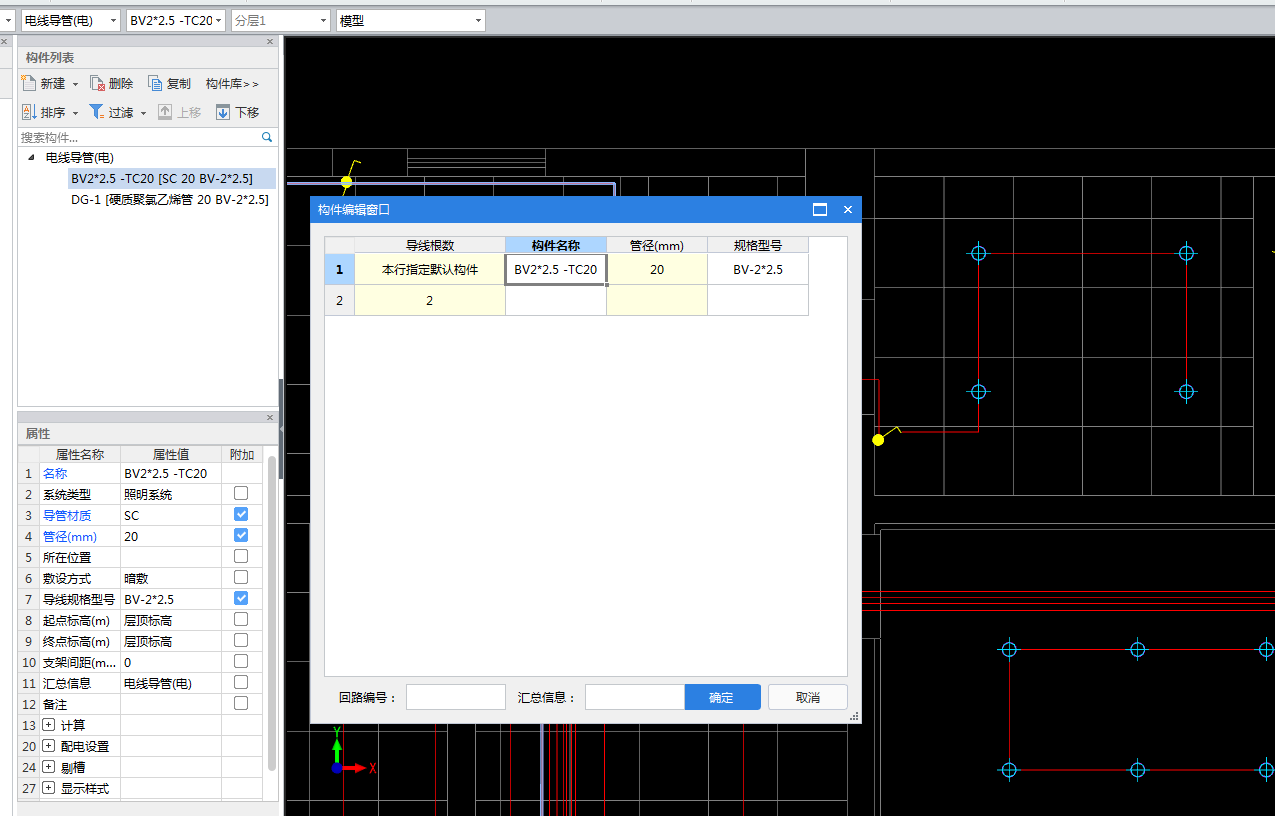Click the 确定 button
This screenshot has width=1275, height=816.
[x=722, y=697]
